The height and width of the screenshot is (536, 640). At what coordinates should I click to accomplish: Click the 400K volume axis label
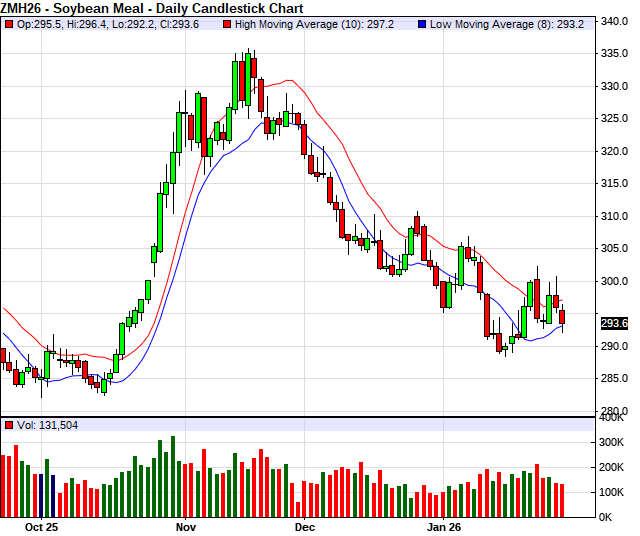(x=613, y=417)
